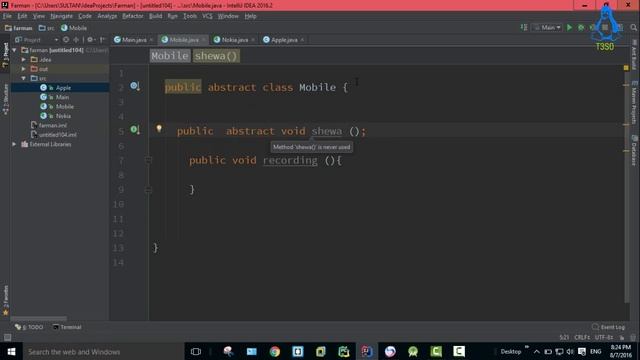
Task: Toggle the Structure side tool tab
Action: 5,99
